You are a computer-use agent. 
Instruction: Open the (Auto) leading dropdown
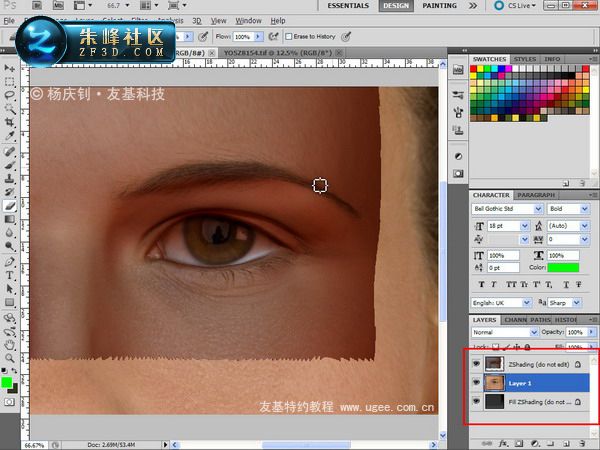tap(584, 226)
